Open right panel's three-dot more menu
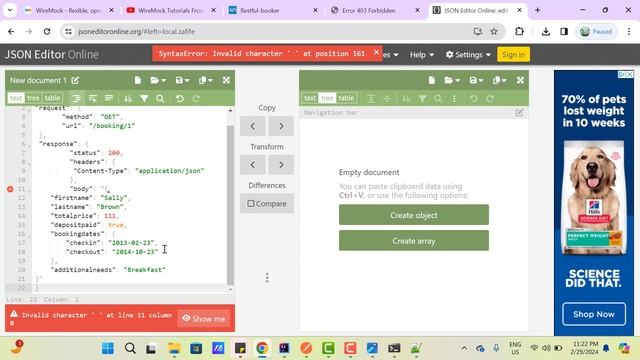This screenshot has width=640, height=360. (454, 98)
